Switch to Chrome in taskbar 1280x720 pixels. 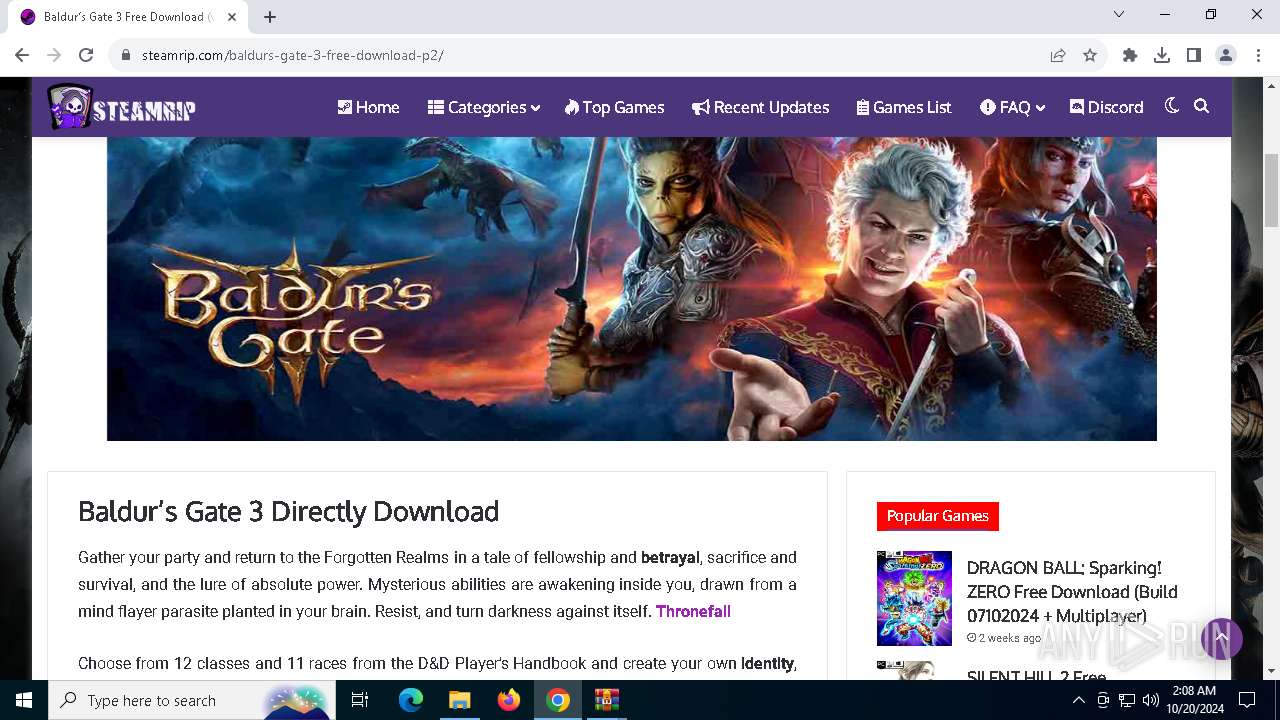pyautogui.click(x=558, y=700)
